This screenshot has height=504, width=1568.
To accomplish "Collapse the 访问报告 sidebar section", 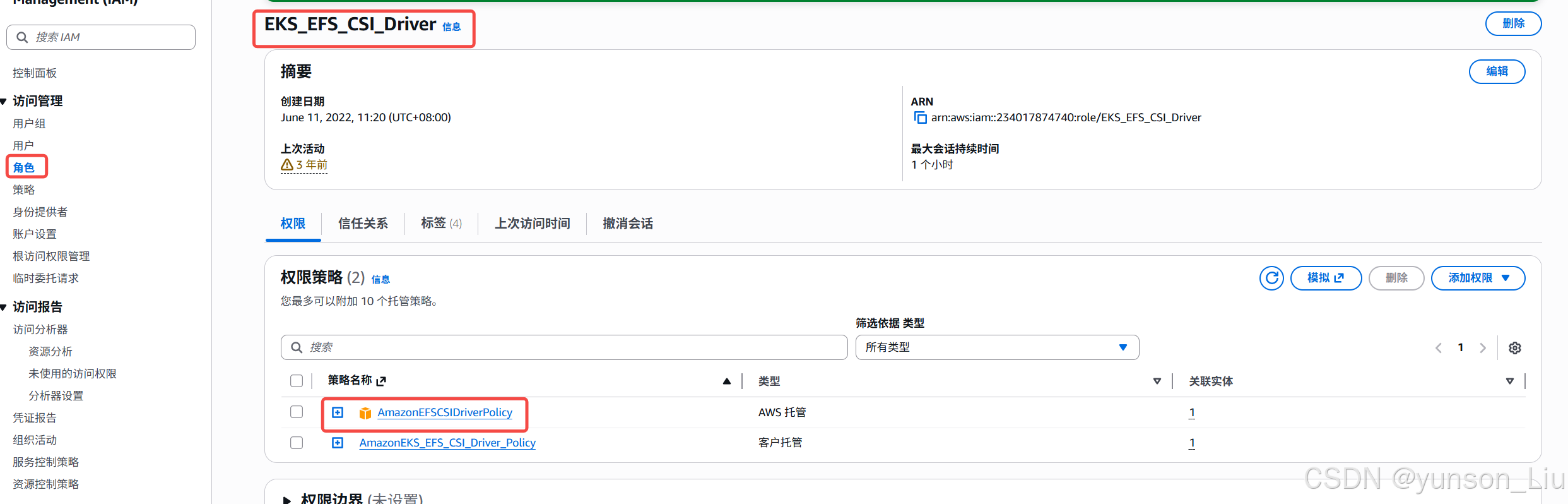I will coord(4,307).
